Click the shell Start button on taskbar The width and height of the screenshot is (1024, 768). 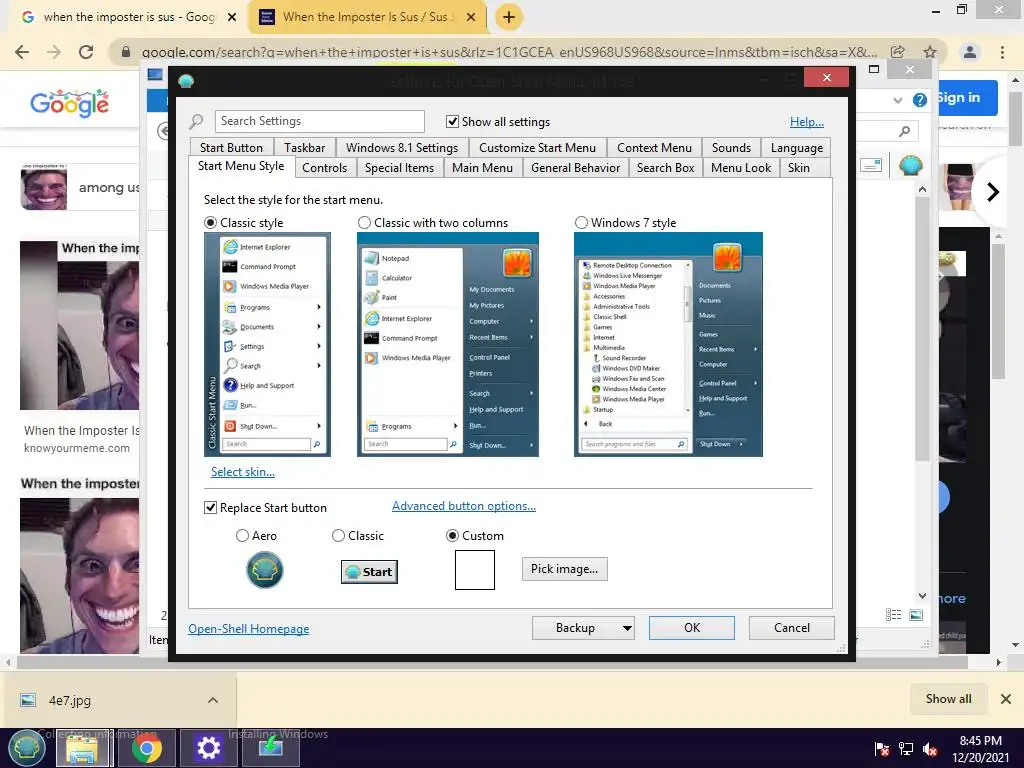(x=26, y=748)
